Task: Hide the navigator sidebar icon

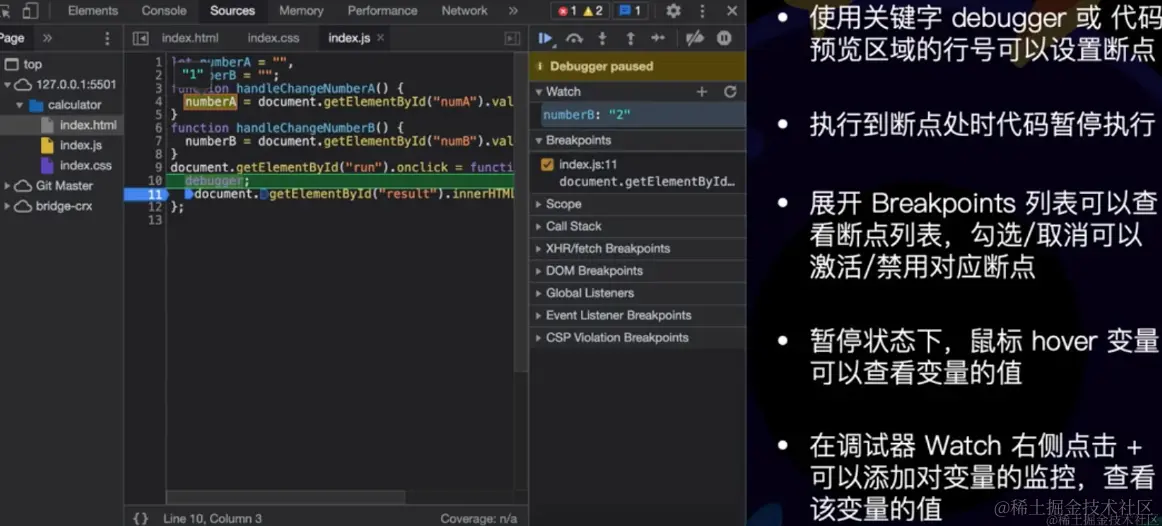Action: pos(141,39)
